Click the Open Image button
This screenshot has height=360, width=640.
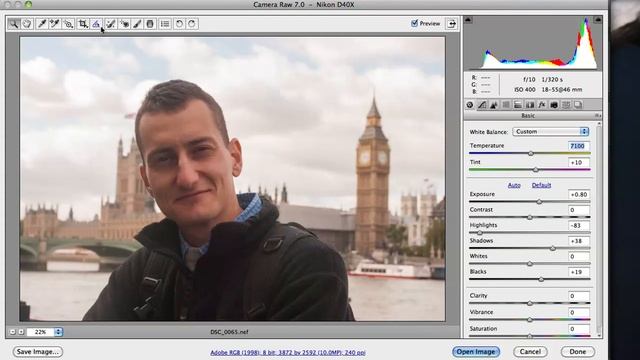tap(476, 351)
